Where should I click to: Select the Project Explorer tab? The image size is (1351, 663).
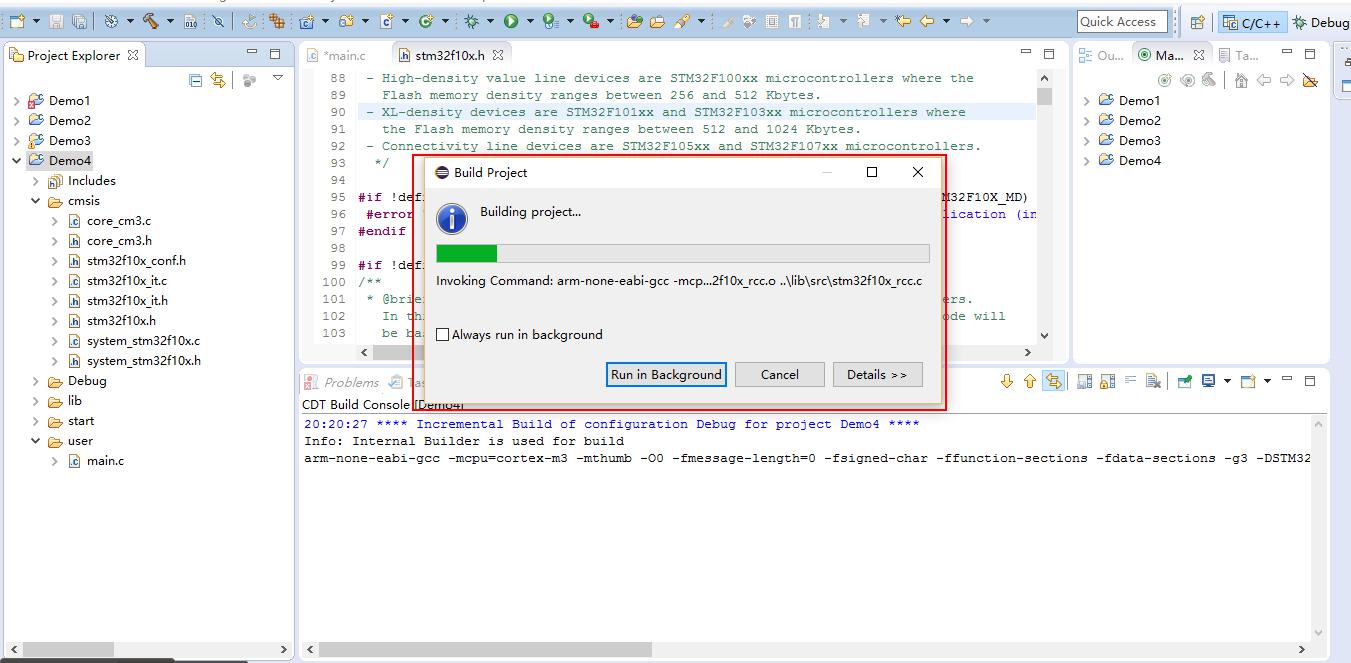[75, 56]
